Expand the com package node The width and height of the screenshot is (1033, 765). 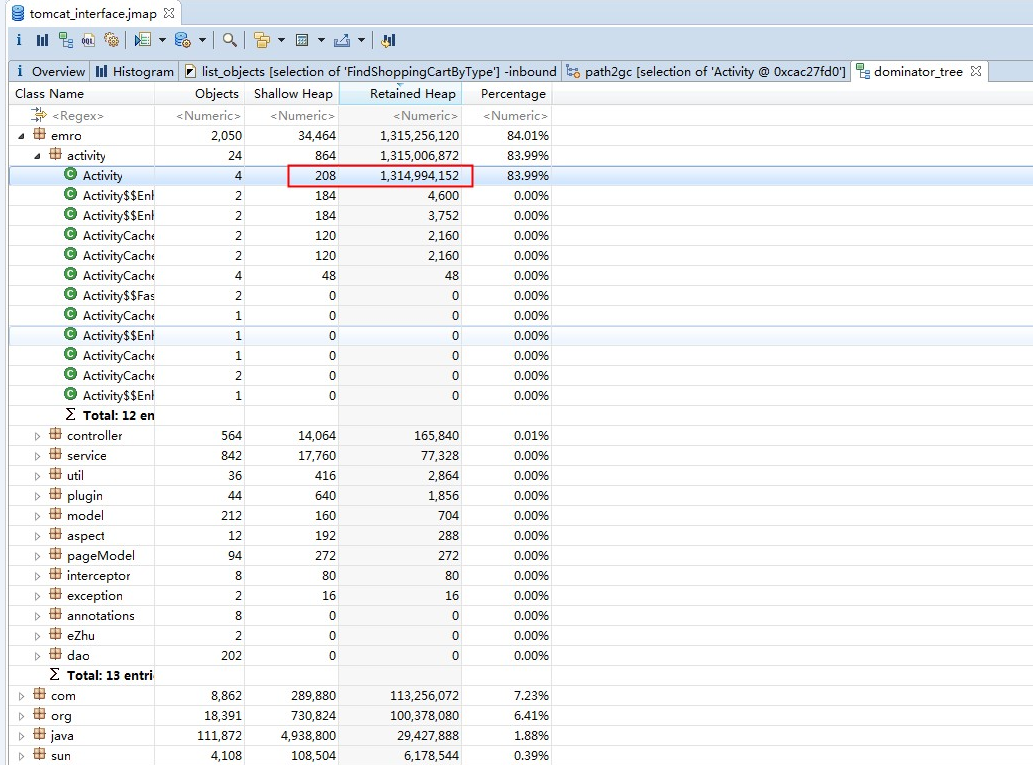[x=22, y=696]
